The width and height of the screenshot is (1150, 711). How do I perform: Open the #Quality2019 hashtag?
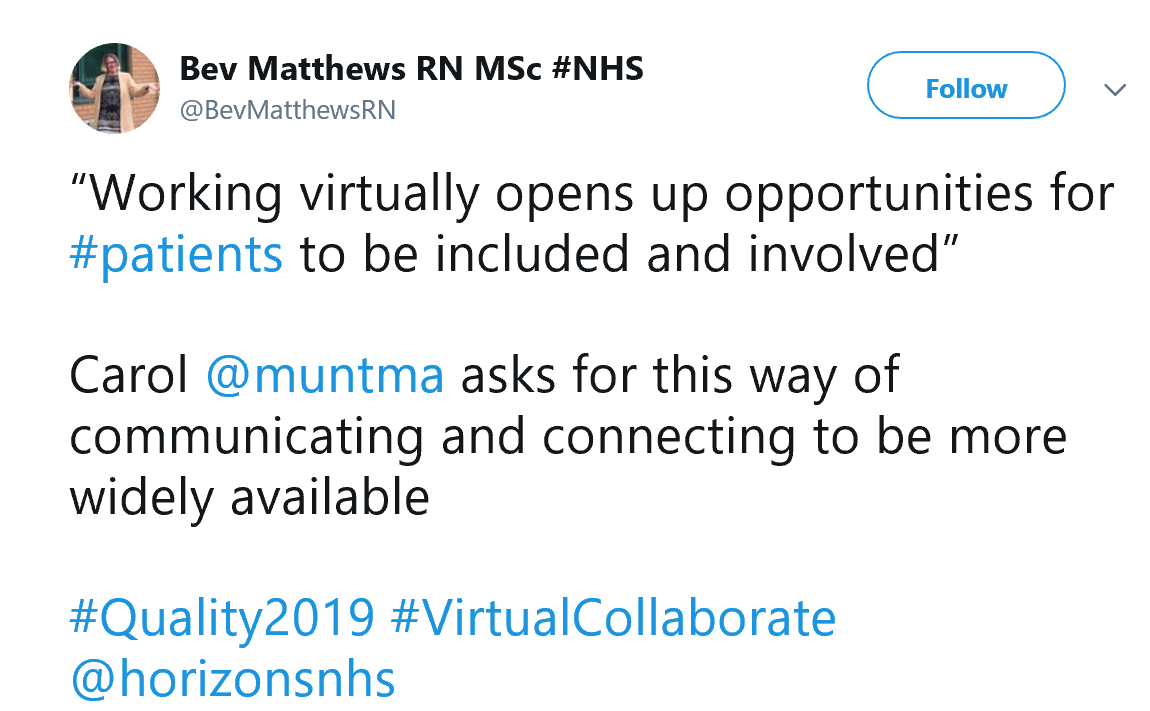222,618
